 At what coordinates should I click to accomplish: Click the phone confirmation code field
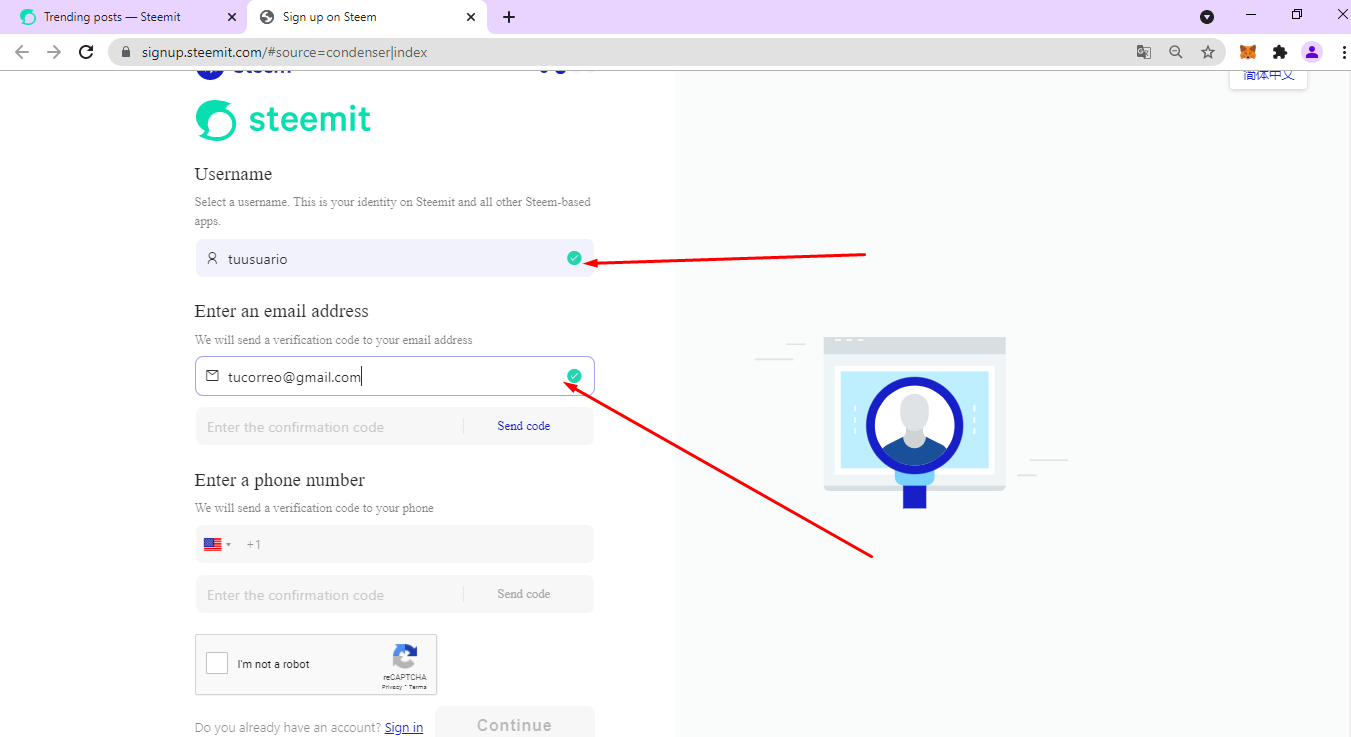pos(329,594)
